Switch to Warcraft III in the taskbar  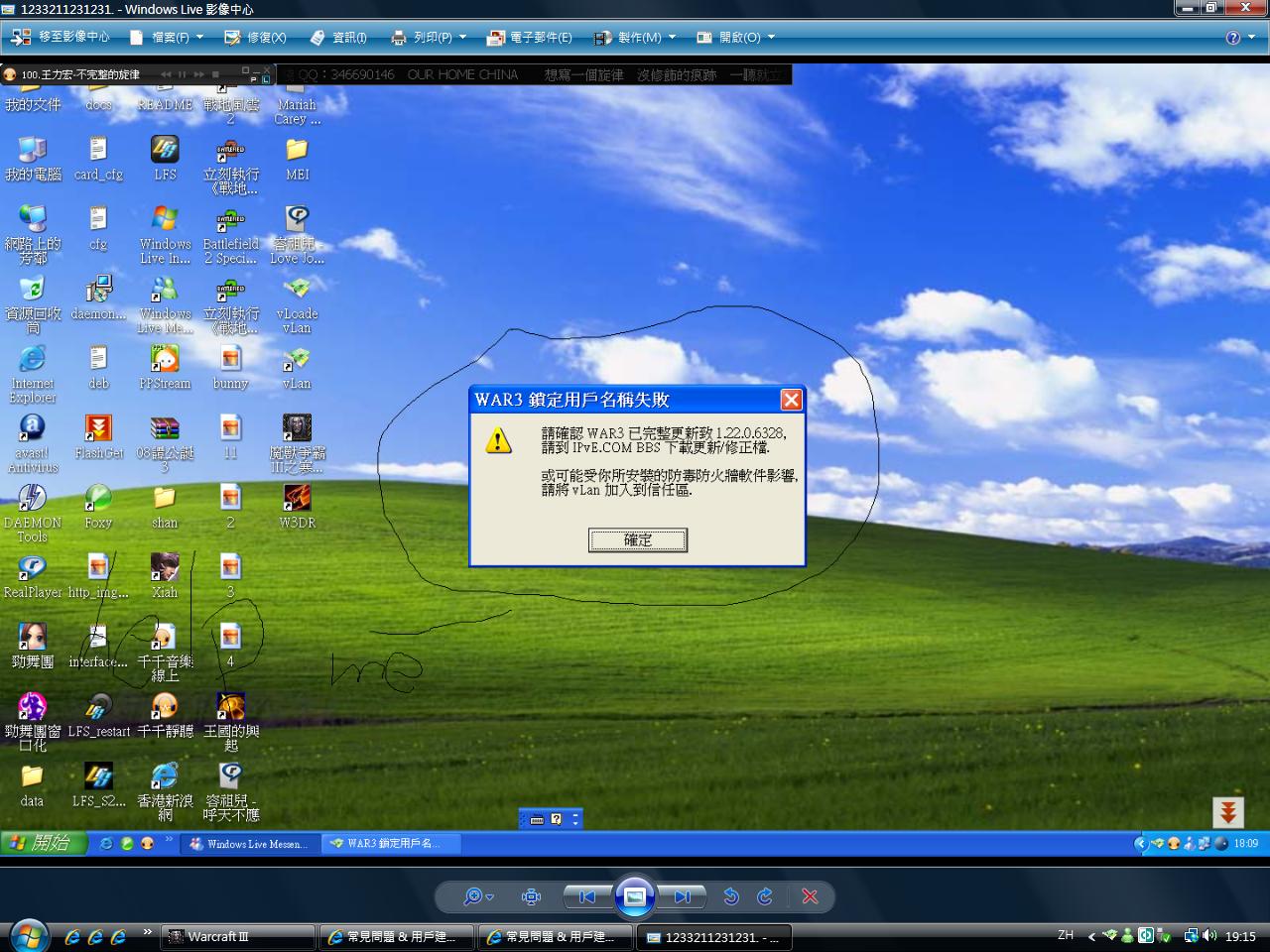pyautogui.click(x=236, y=936)
